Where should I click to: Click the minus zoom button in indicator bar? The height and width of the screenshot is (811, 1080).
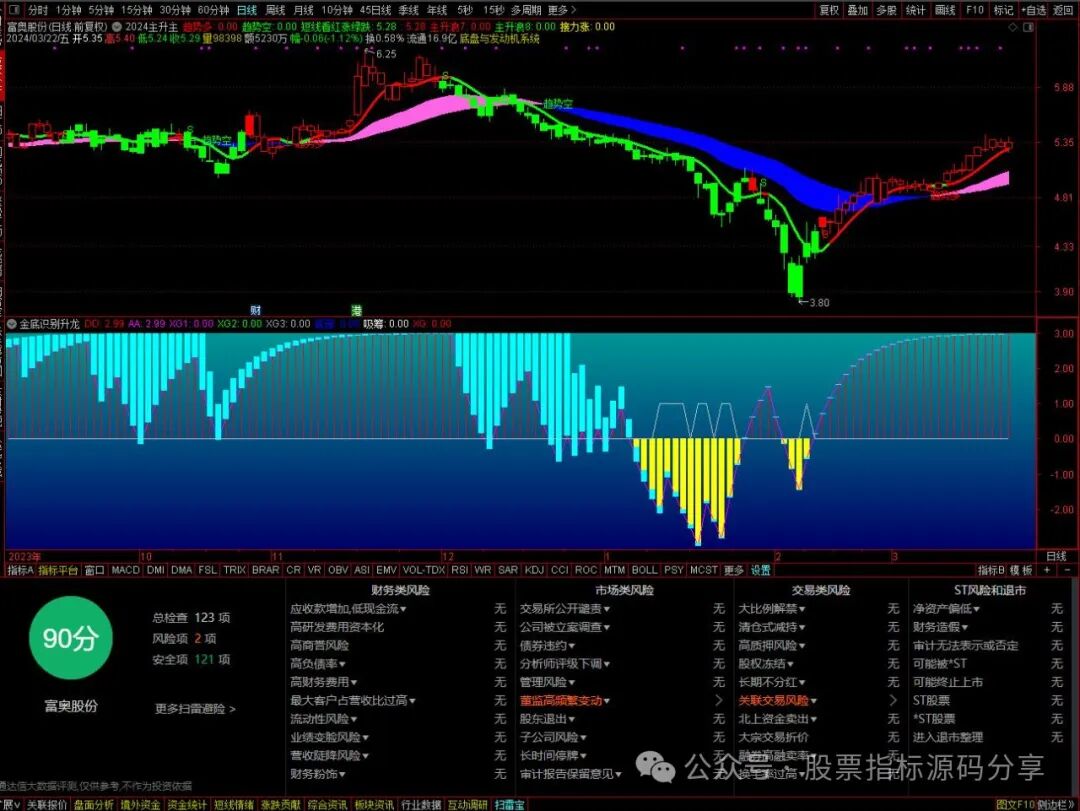coord(1068,570)
